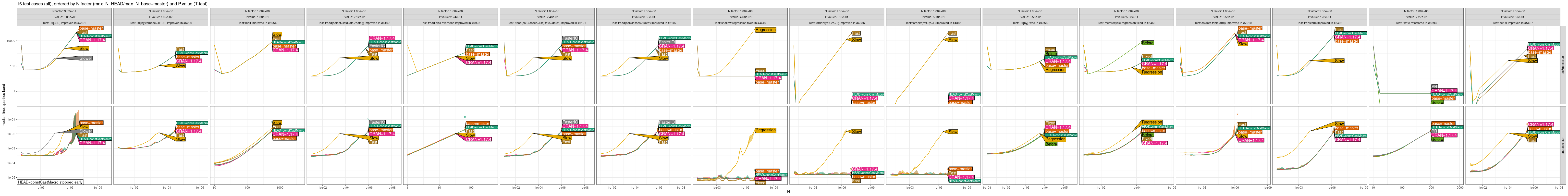Click the 'P.value: 2.24e-01' strip label
This screenshot has width=1568, height=196.
451,17
